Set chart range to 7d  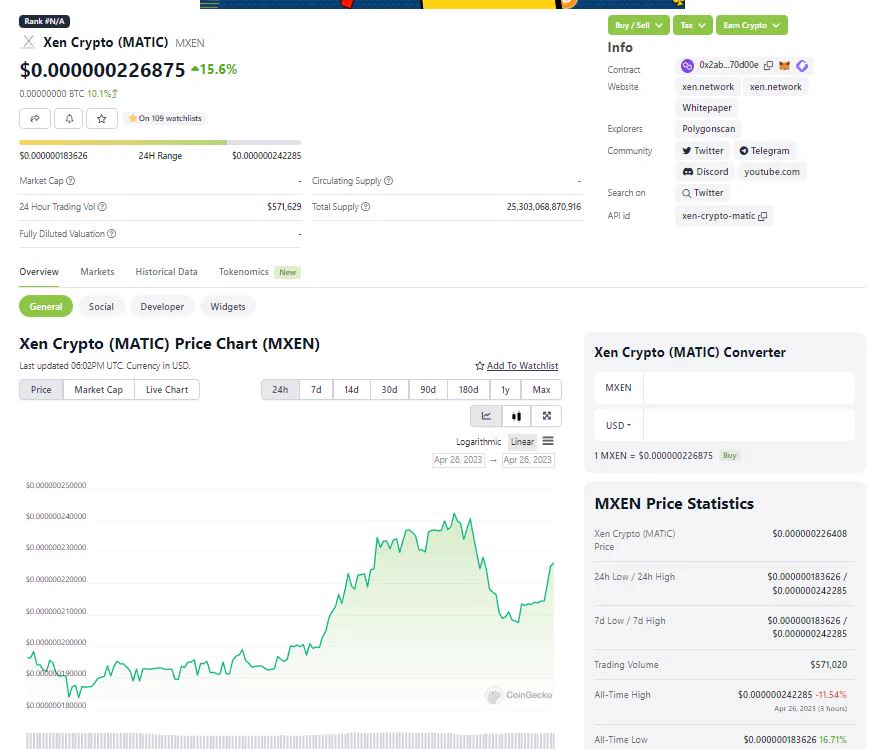[x=316, y=390]
